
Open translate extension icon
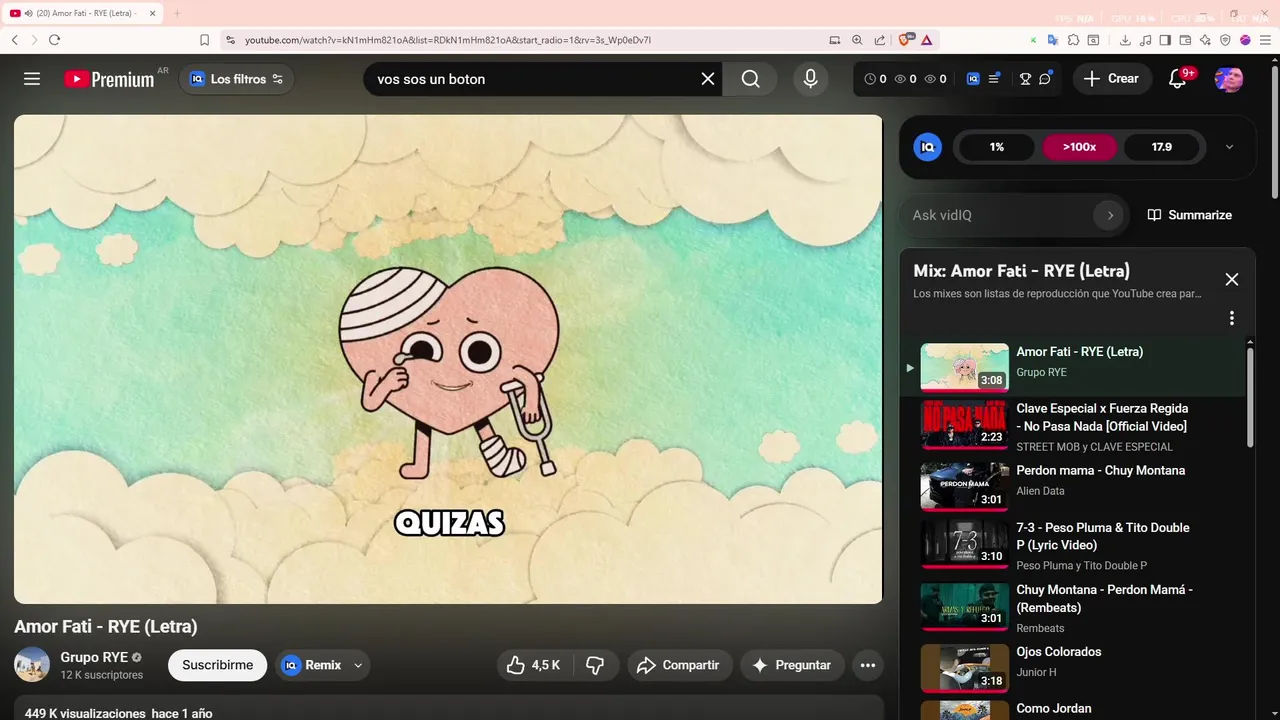pos(1052,40)
